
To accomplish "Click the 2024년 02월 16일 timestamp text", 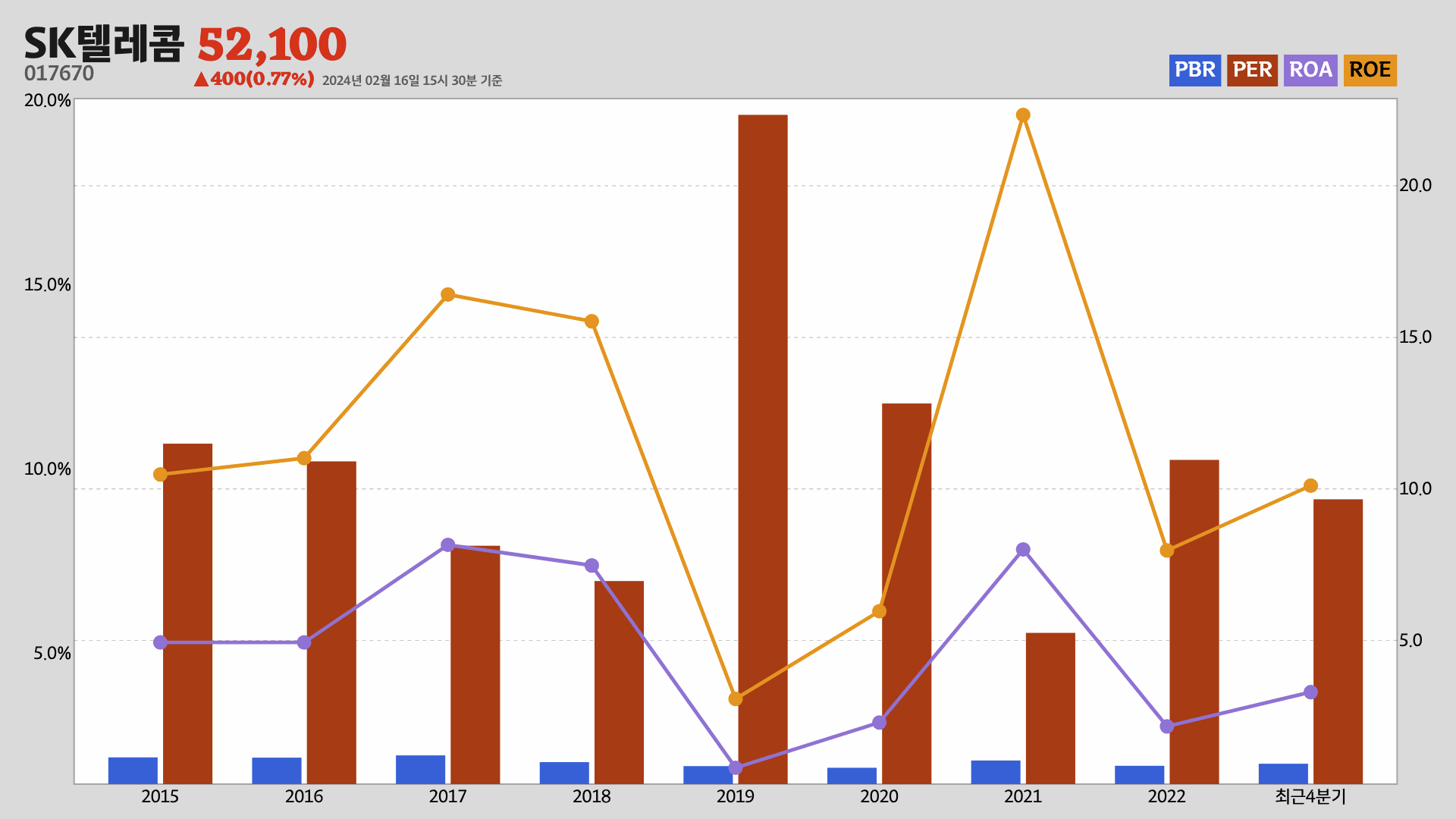I will click(x=412, y=80).
